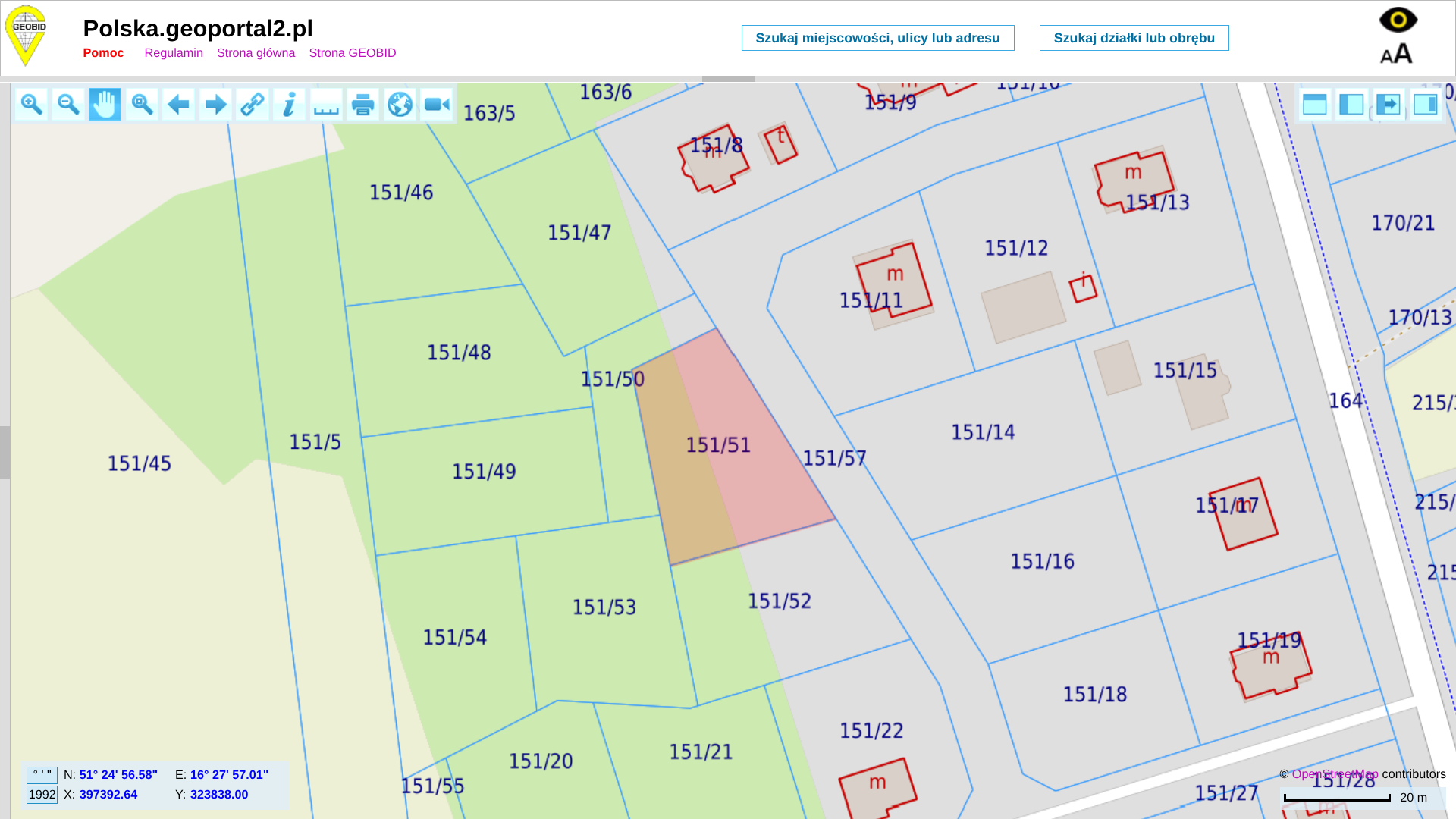
Task: Go to previous map view arrow
Action: coord(179,104)
